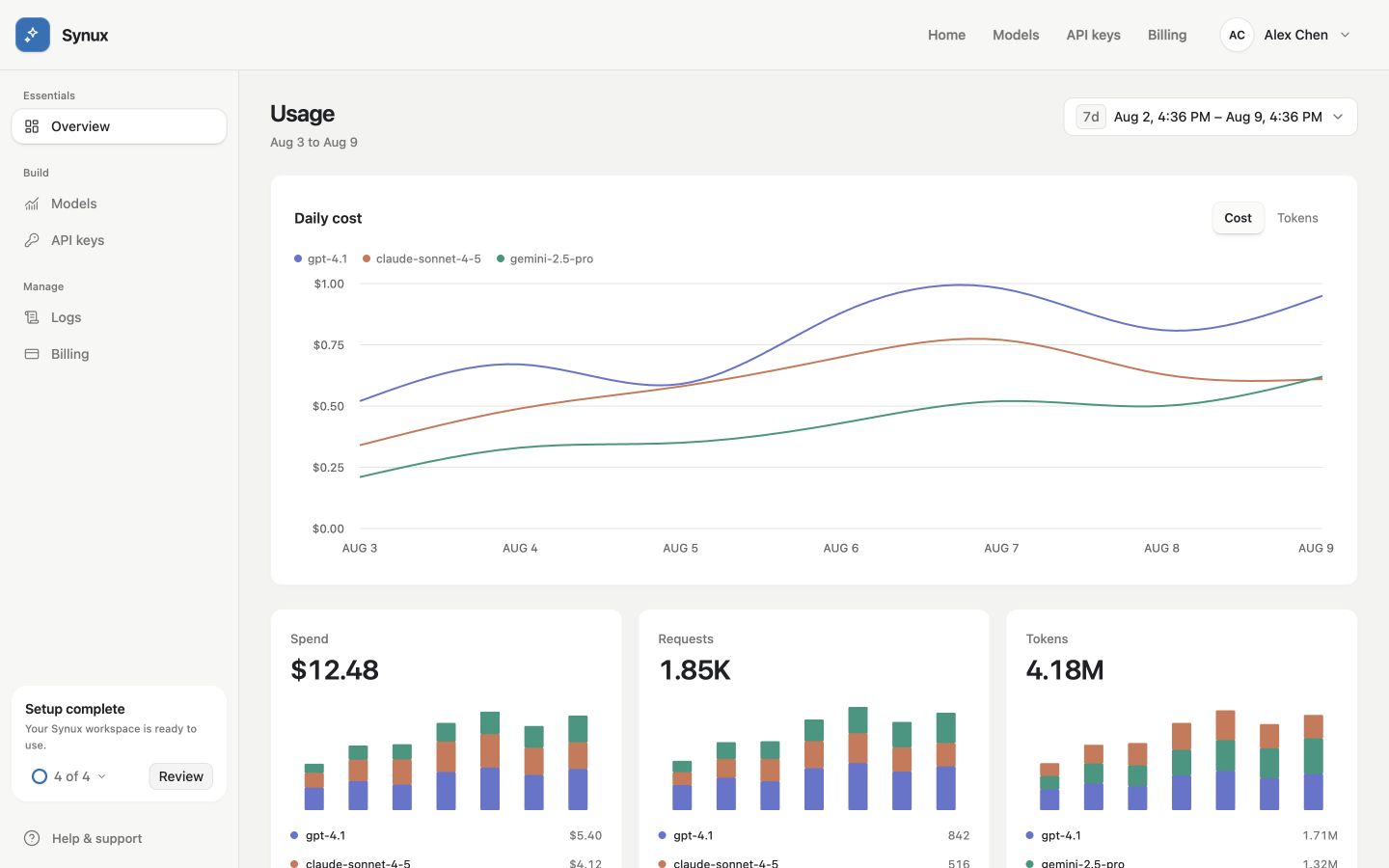The image size is (1389, 868).
Task: Click the AUG 7 axis label
Action: click(1001, 548)
